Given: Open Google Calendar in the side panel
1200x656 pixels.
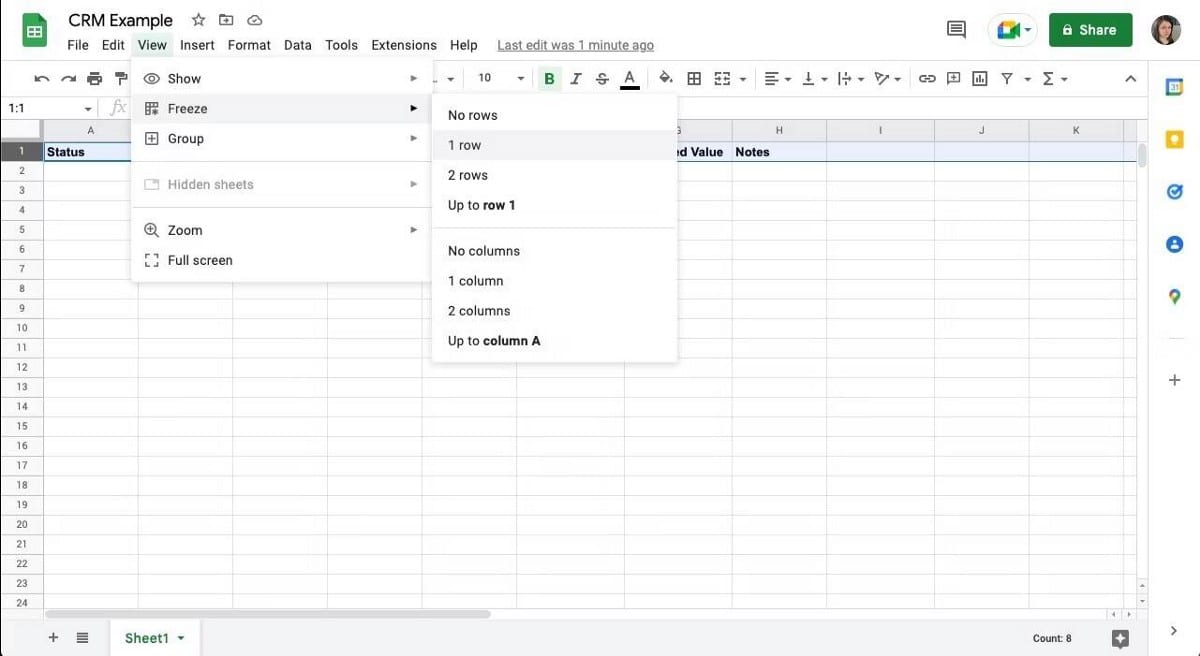Looking at the screenshot, I should (x=1174, y=87).
